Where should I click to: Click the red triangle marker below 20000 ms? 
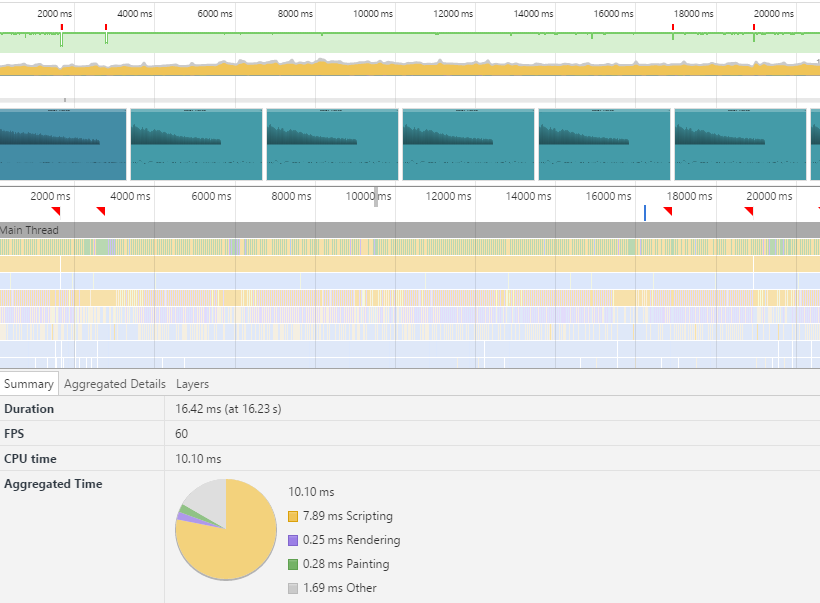click(748, 211)
